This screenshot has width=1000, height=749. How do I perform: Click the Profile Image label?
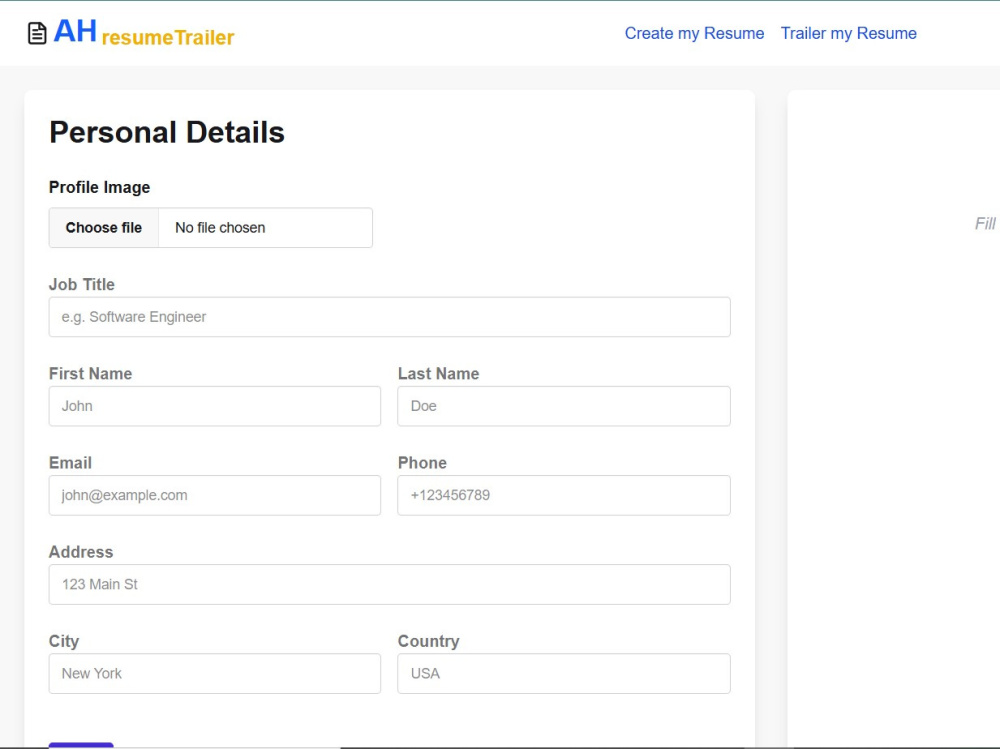click(x=99, y=188)
